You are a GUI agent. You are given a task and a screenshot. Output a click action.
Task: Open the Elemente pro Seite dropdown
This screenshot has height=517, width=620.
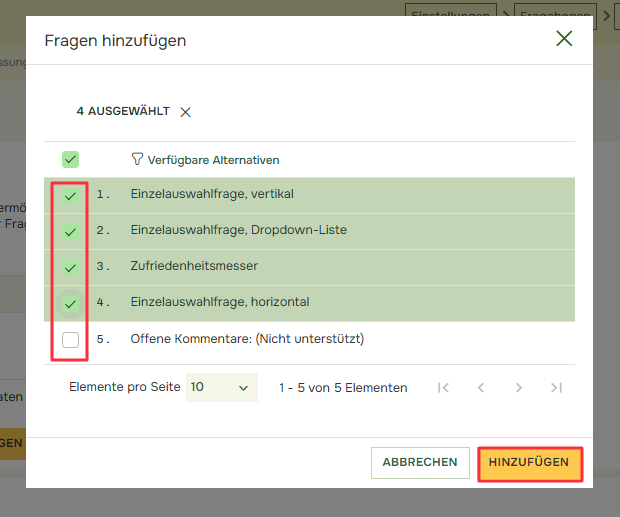tap(221, 387)
